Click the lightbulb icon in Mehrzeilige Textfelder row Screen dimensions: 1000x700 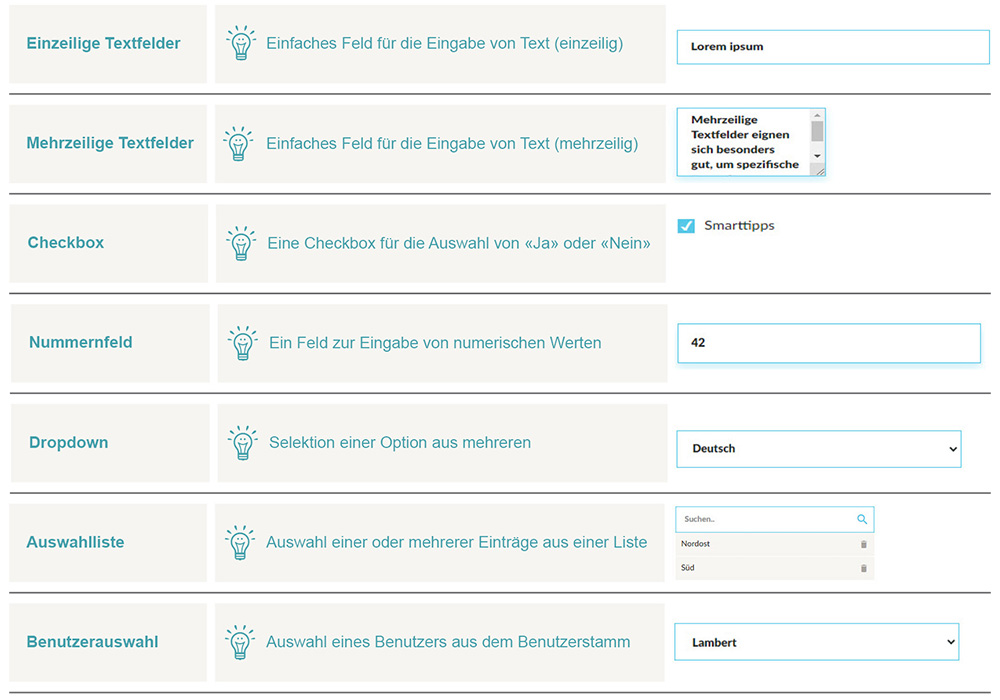point(238,144)
